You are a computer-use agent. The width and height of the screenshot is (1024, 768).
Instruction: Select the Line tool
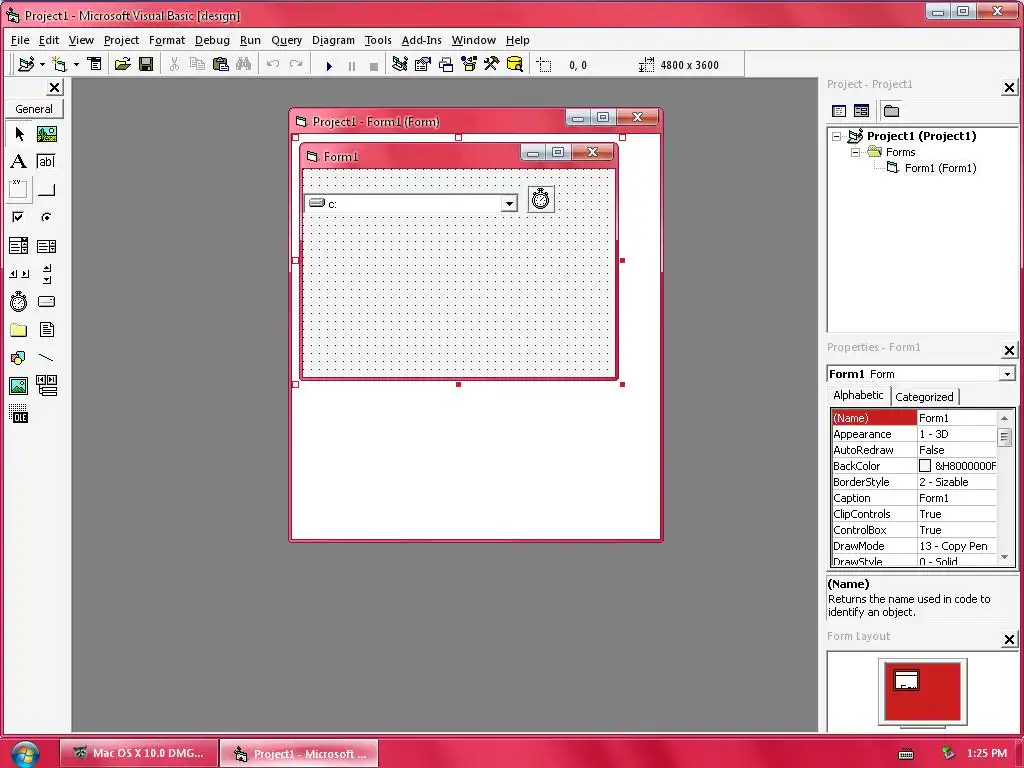(46, 358)
